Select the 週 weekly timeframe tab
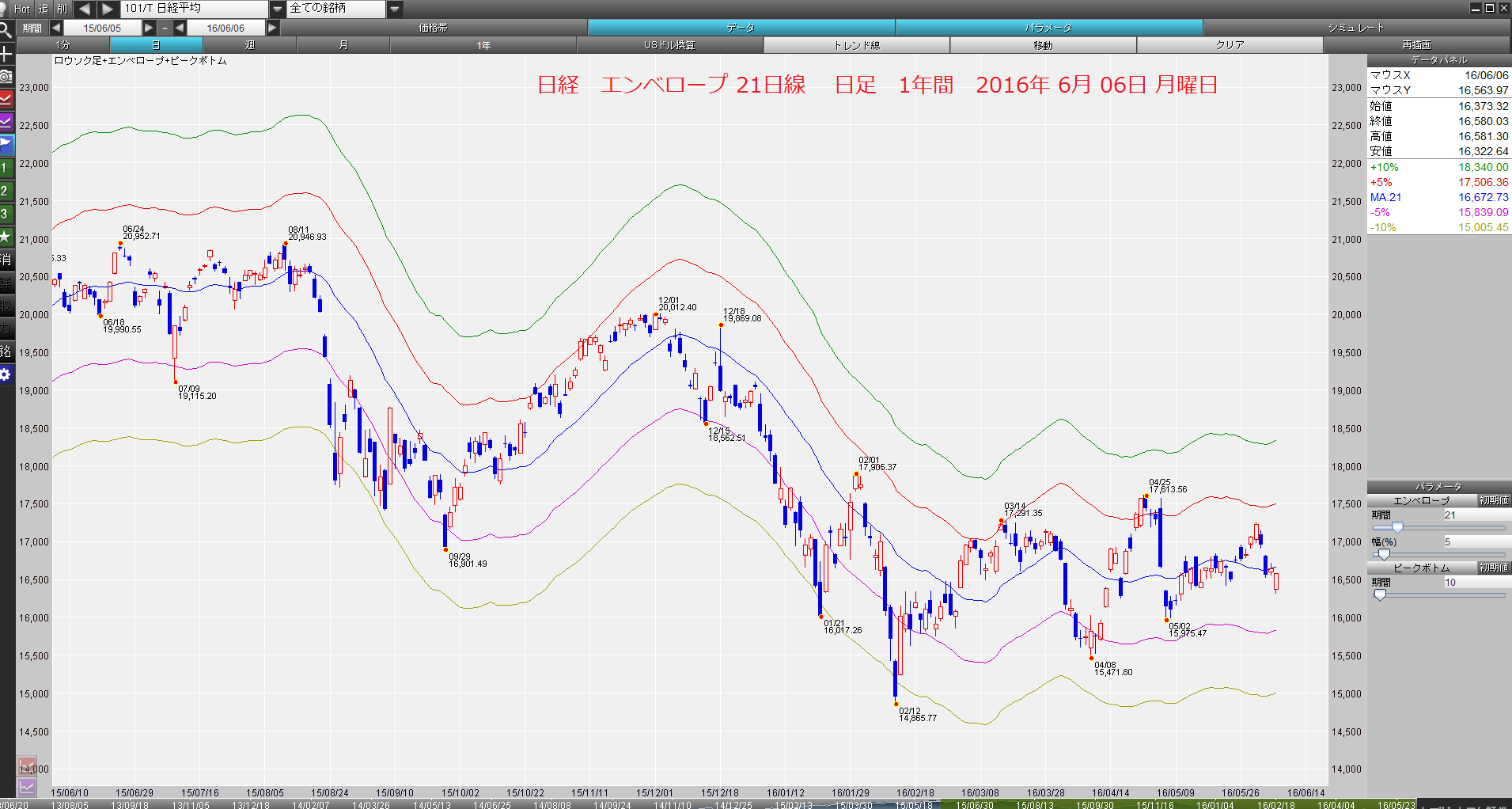This screenshot has width=1512, height=809. tap(249, 45)
